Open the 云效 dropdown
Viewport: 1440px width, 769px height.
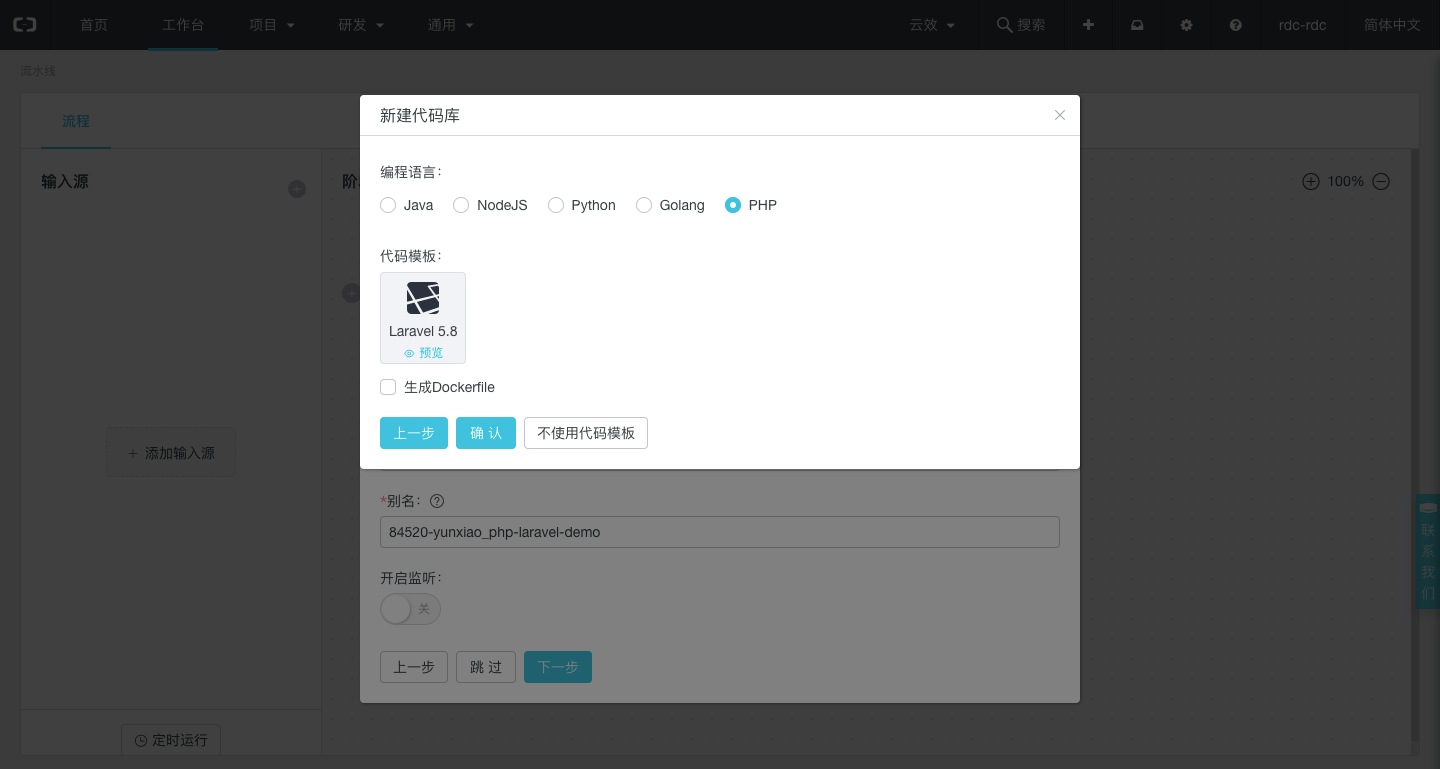coord(932,25)
